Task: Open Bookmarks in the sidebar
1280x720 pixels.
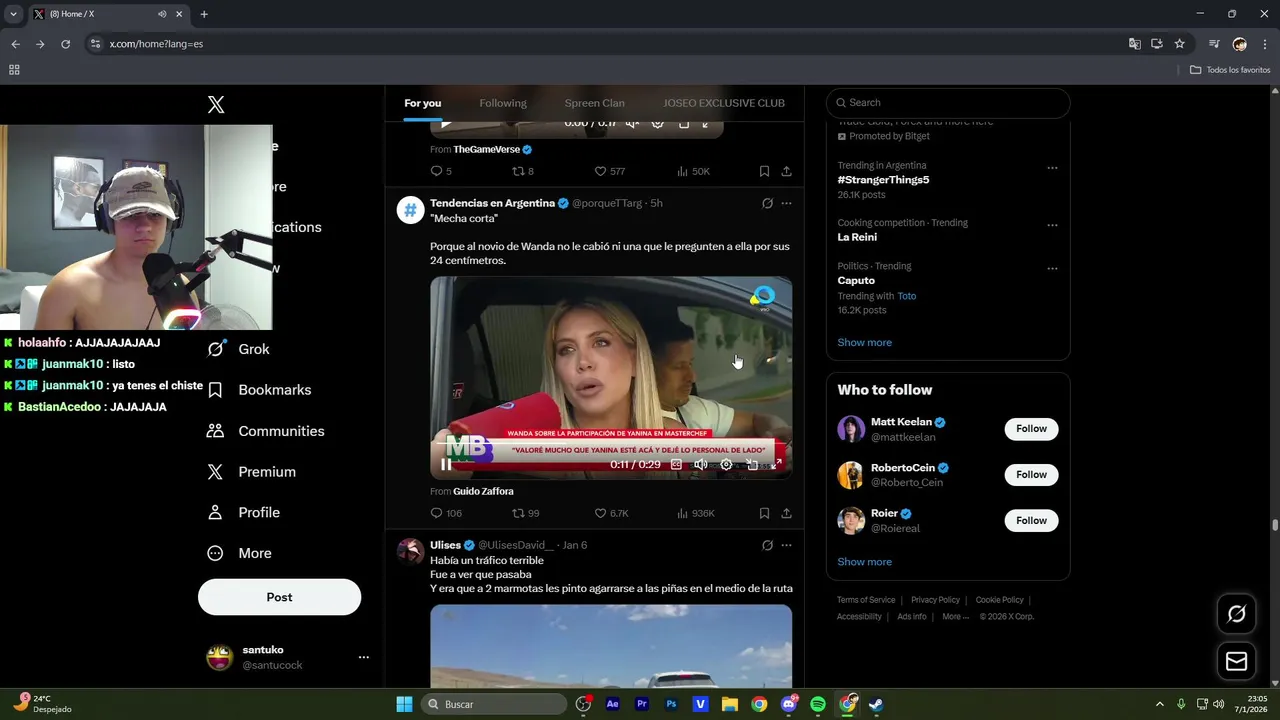Action: click(x=259, y=390)
